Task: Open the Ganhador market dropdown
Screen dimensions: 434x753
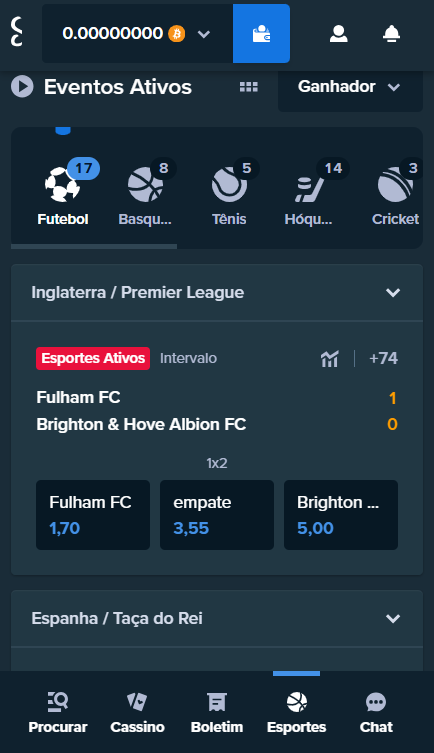Action: [350, 87]
